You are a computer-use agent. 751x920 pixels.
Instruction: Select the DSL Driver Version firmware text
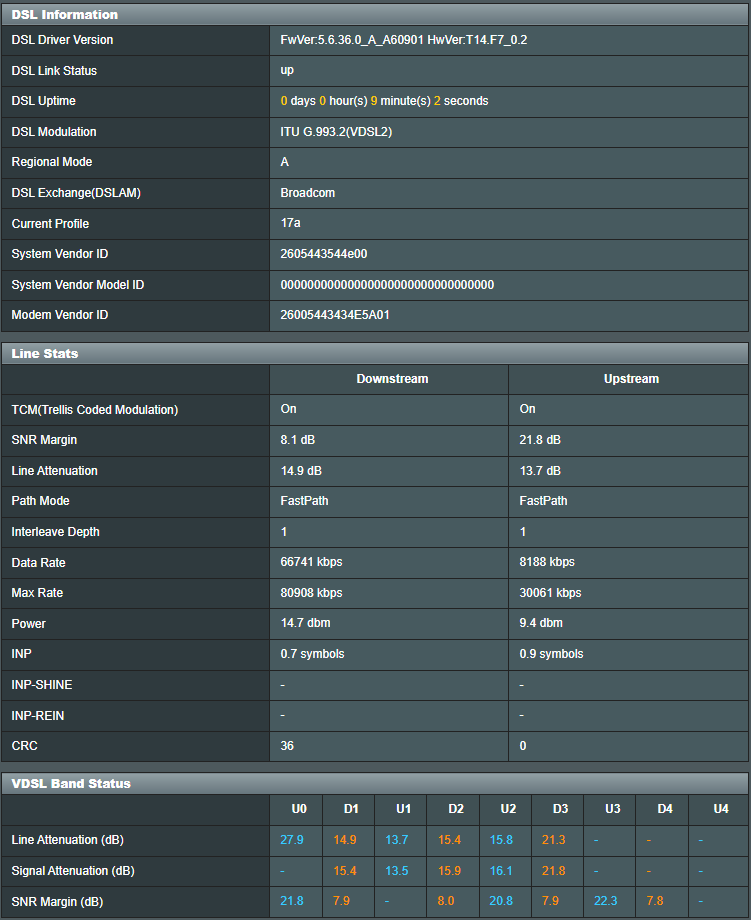[x=403, y=40]
